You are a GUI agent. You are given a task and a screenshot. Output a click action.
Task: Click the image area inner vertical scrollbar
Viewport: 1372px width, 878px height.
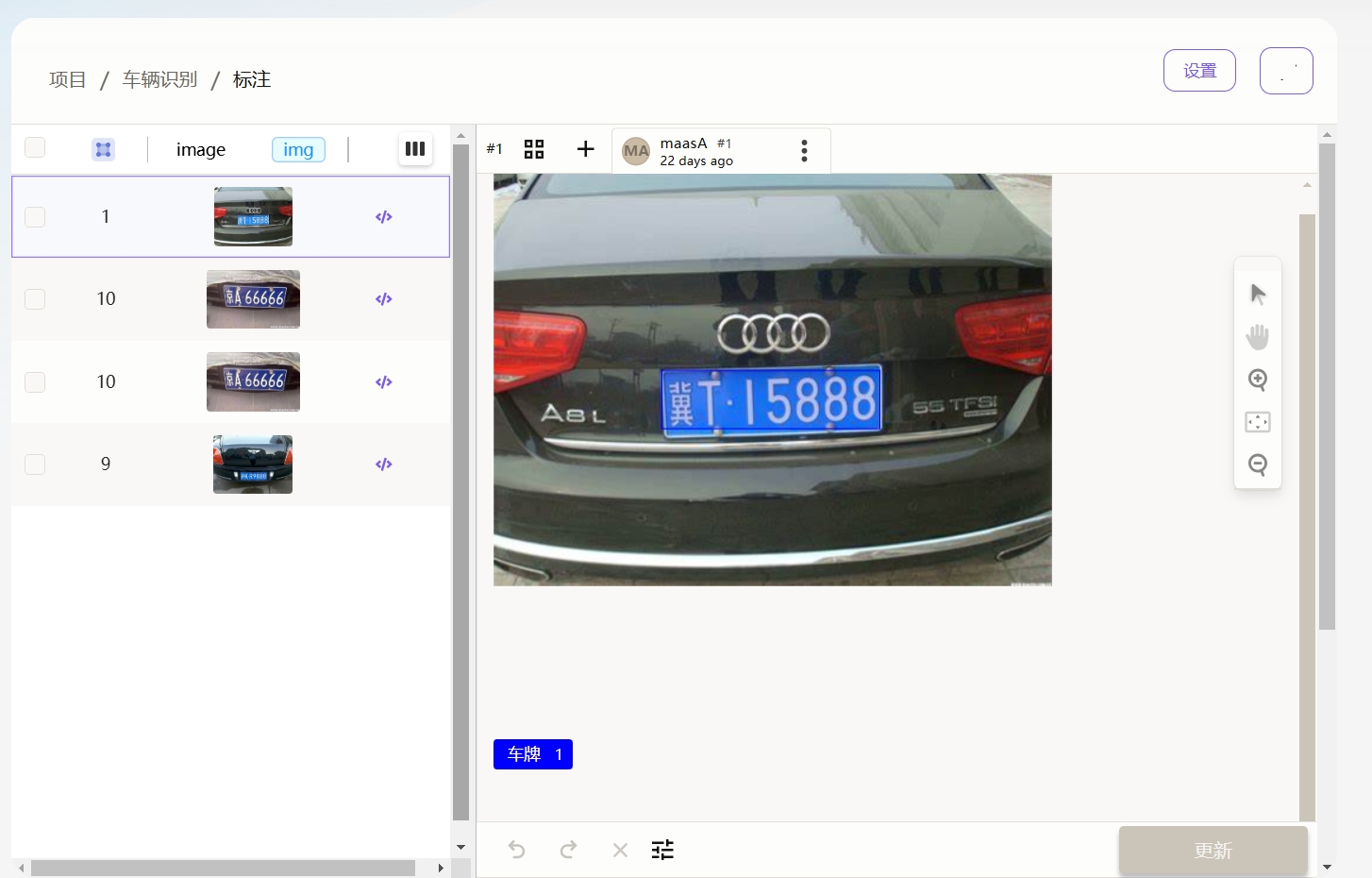click(x=1307, y=517)
